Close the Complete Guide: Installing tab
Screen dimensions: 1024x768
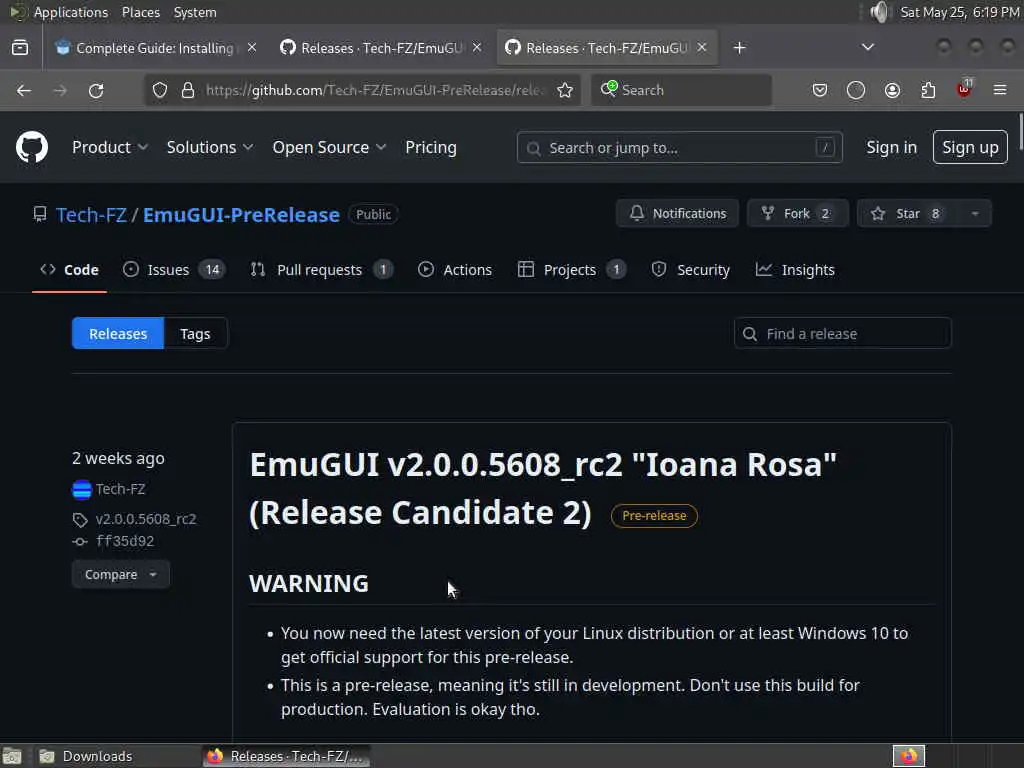pos(252,48)
